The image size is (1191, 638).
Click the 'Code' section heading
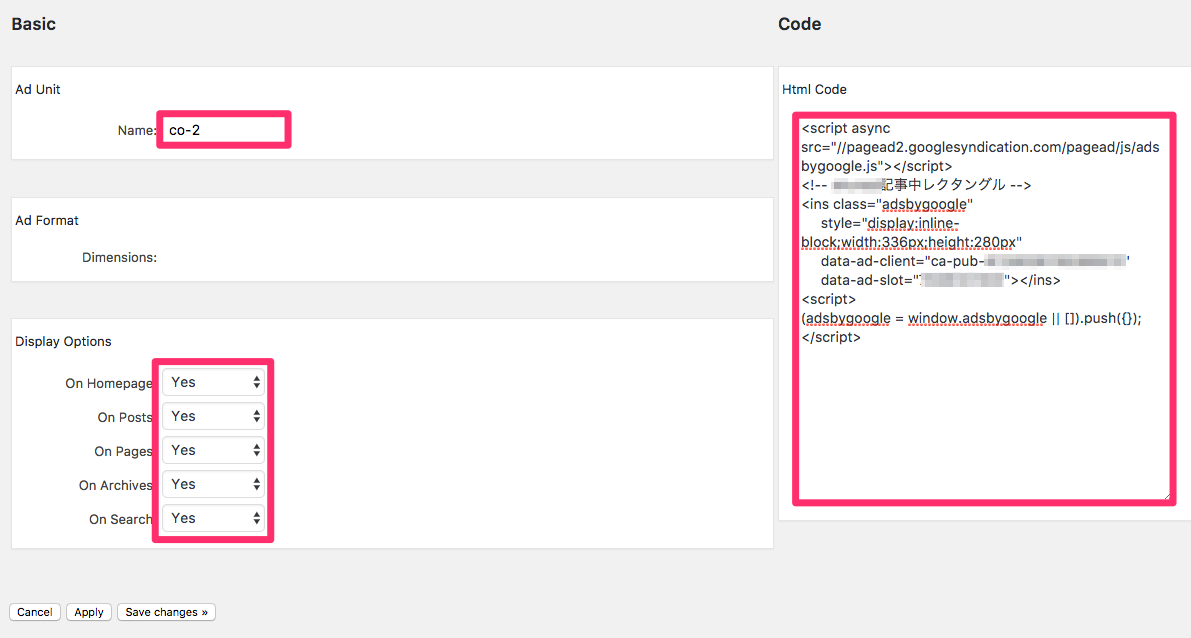pyautogui.click(x=799, y=24)
